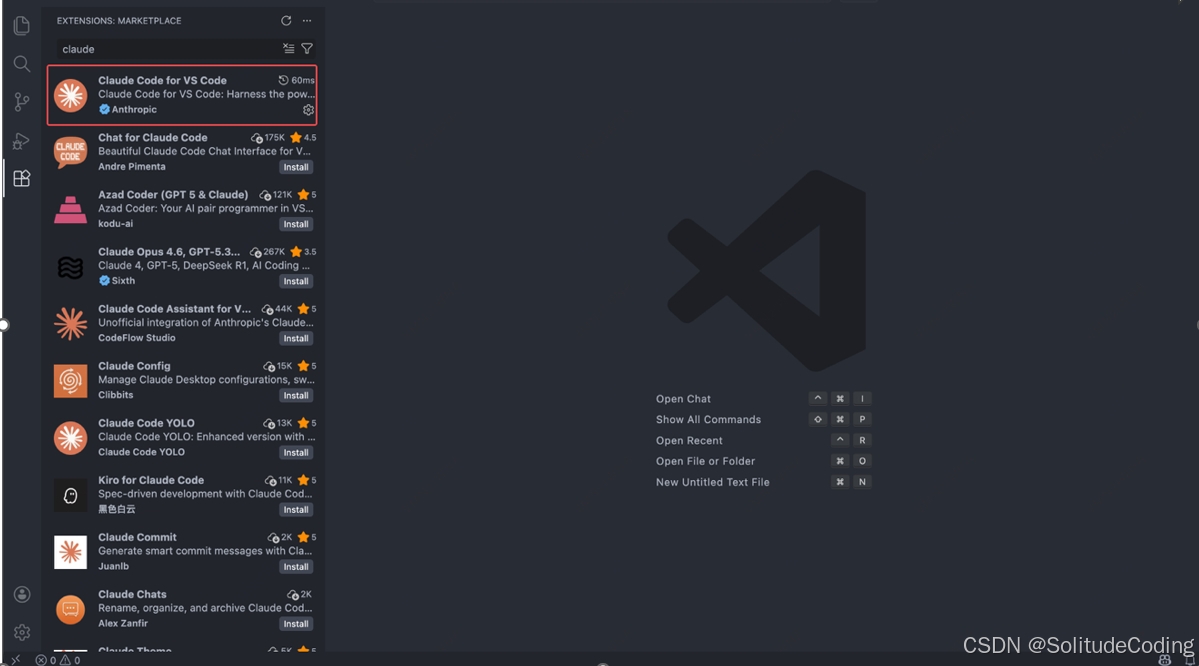Open the extensions filter menu

pos(307,48)
